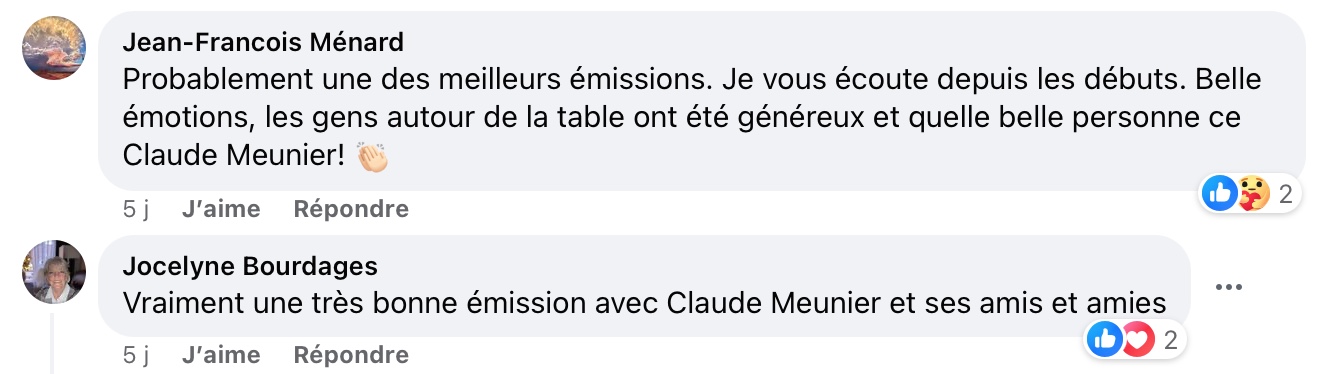Viewport: 1342px width, 374px height.
Task: Click Jocelyne's comment text about Claude Meunier
Action: pyautogui.click(x=645, y=302)
